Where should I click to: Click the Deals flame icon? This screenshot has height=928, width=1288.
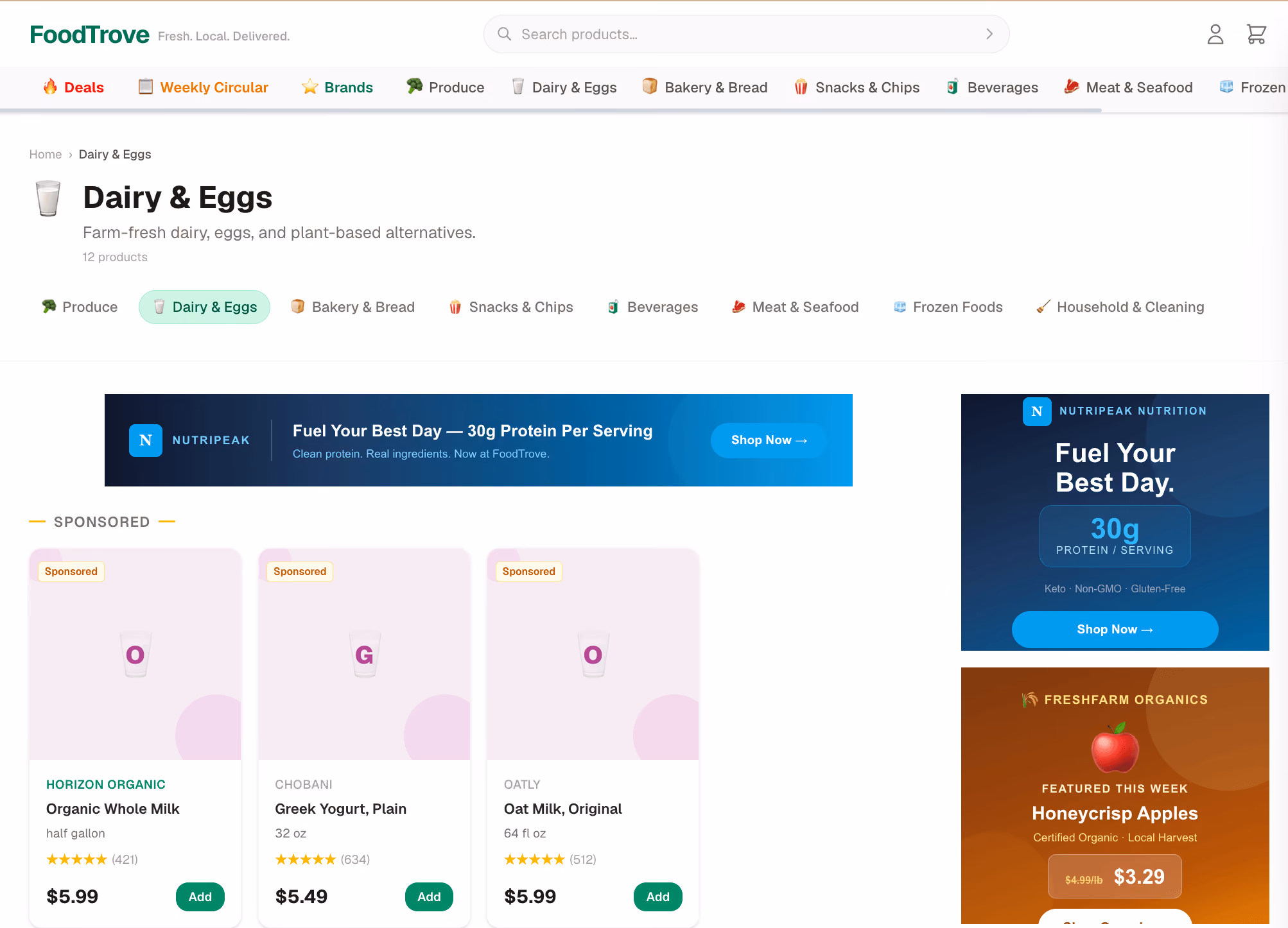(x=50, y=87)
